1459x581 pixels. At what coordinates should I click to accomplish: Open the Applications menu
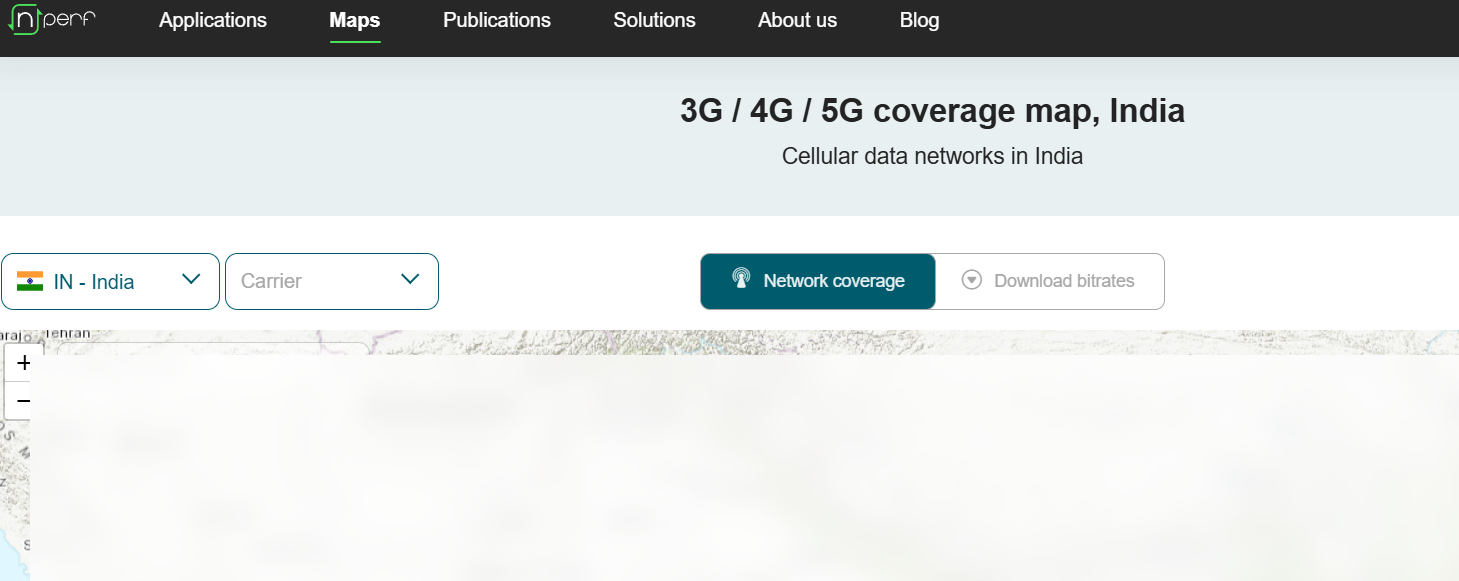(212, 20)
